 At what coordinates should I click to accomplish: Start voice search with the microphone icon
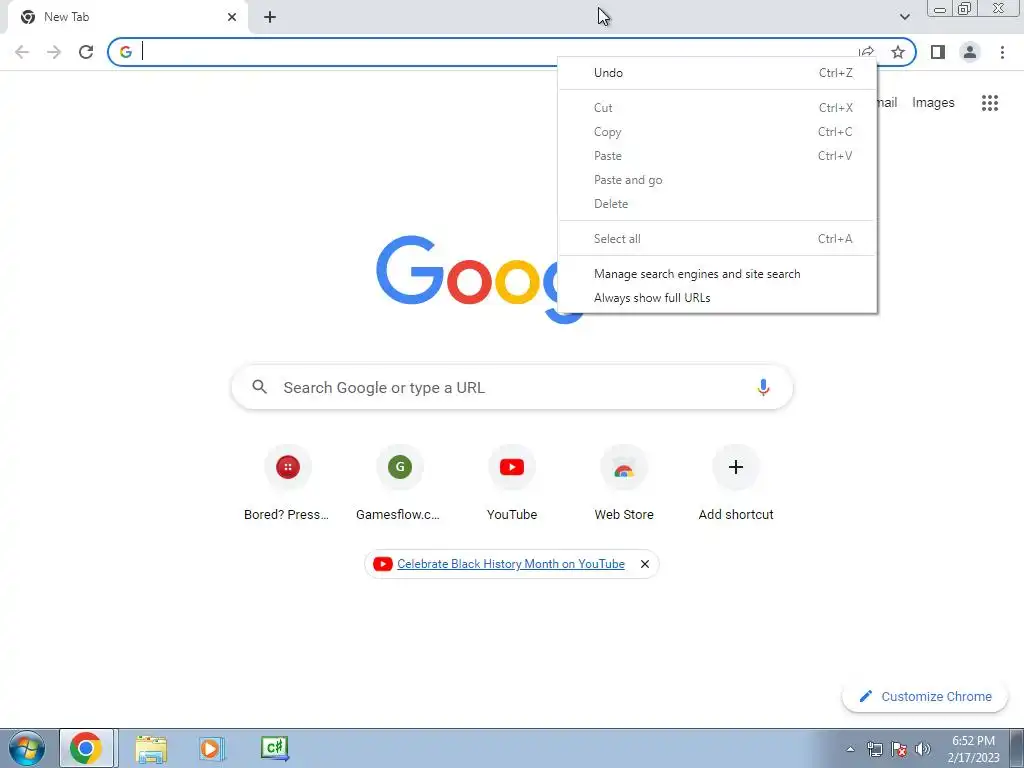tap(763, 387)
